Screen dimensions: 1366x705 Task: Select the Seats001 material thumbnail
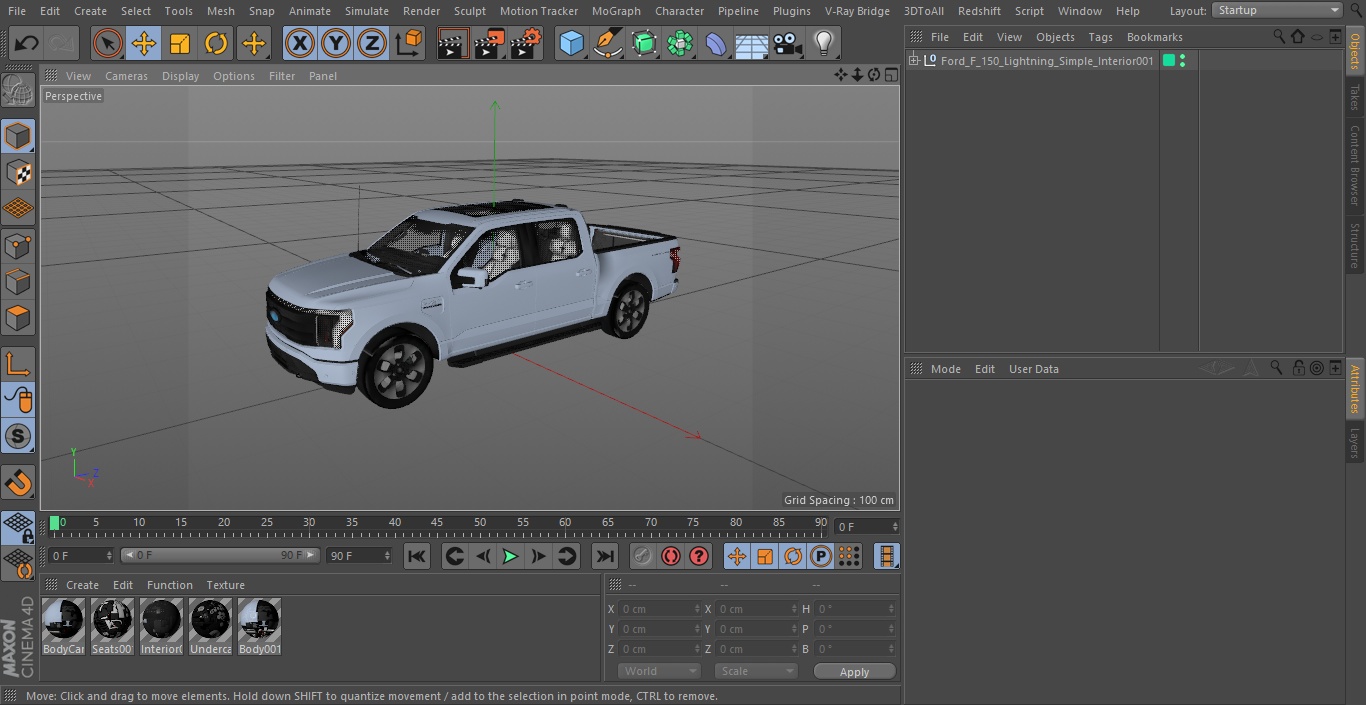click(x=112, y=627)
